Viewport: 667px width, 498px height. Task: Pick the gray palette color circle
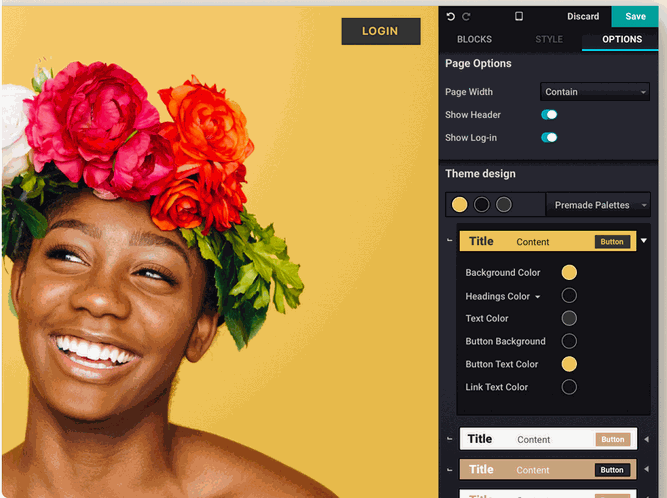click(504, 205)
